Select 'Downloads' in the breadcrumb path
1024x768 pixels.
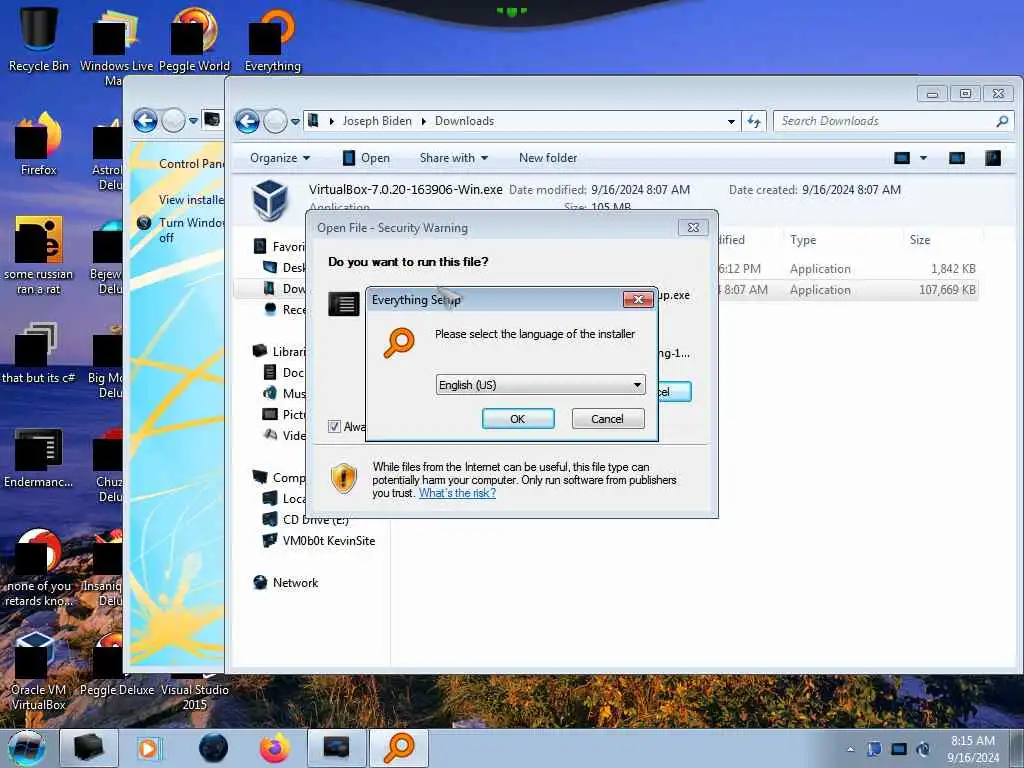click(464, 121)
